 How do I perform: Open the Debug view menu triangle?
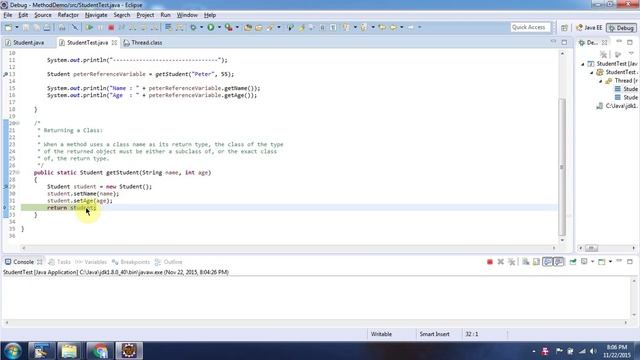[x=631, y=54]
